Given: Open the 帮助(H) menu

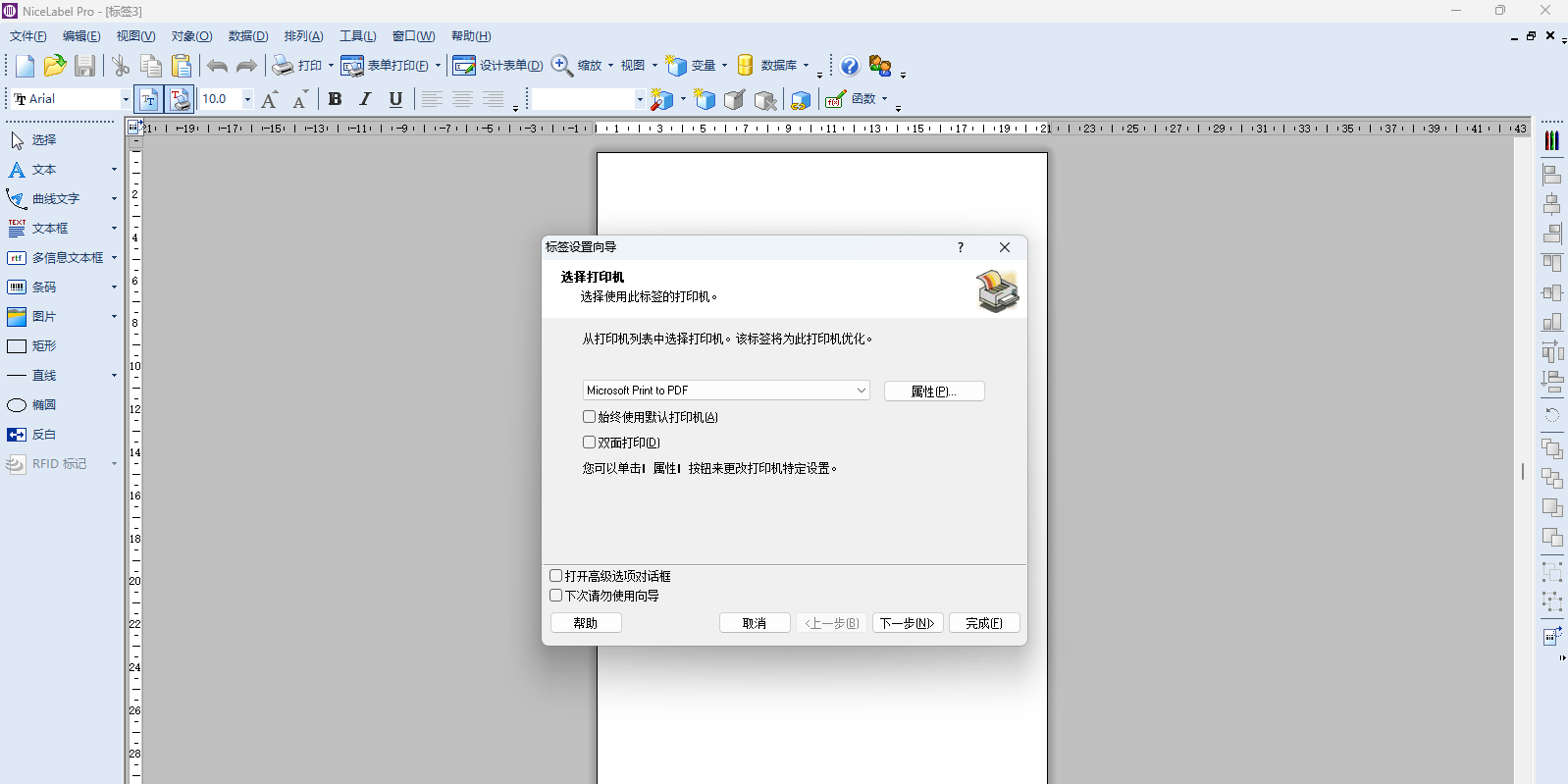Looking at the screenshot, I should click(471, 36).
